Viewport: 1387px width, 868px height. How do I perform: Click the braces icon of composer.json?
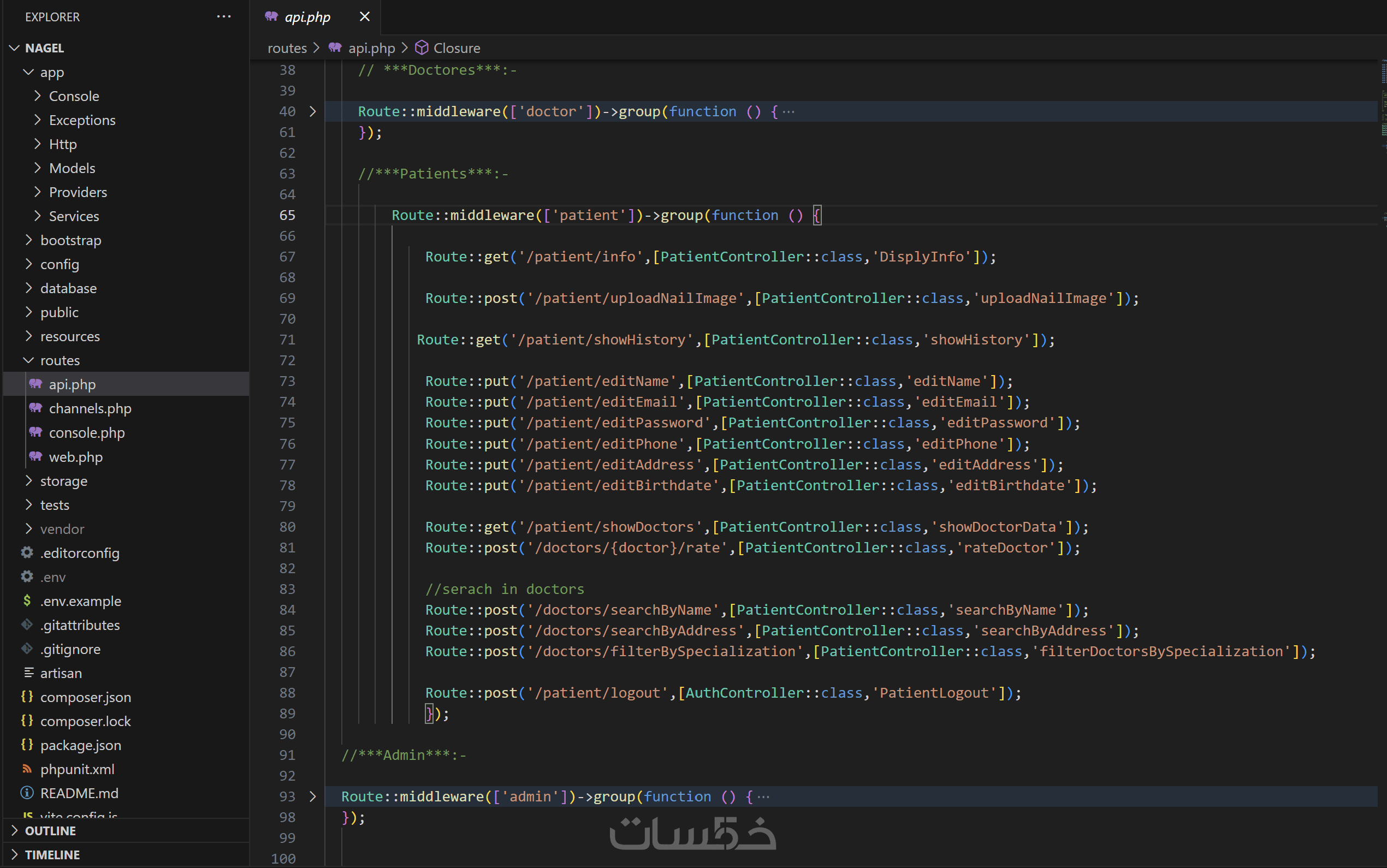tap(27, 697)
